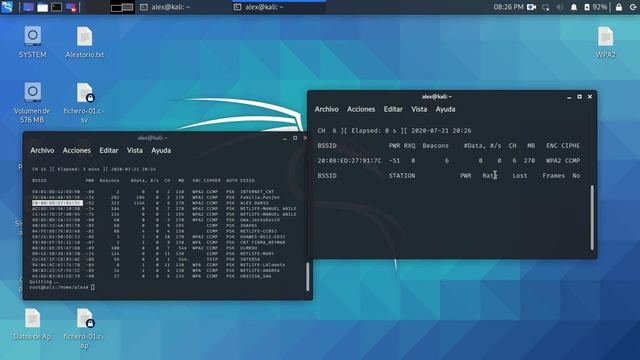This screenshot has width=640, height=360.
Task: Select the fichero-01.cap desktop file
Action: click(84, 329)
